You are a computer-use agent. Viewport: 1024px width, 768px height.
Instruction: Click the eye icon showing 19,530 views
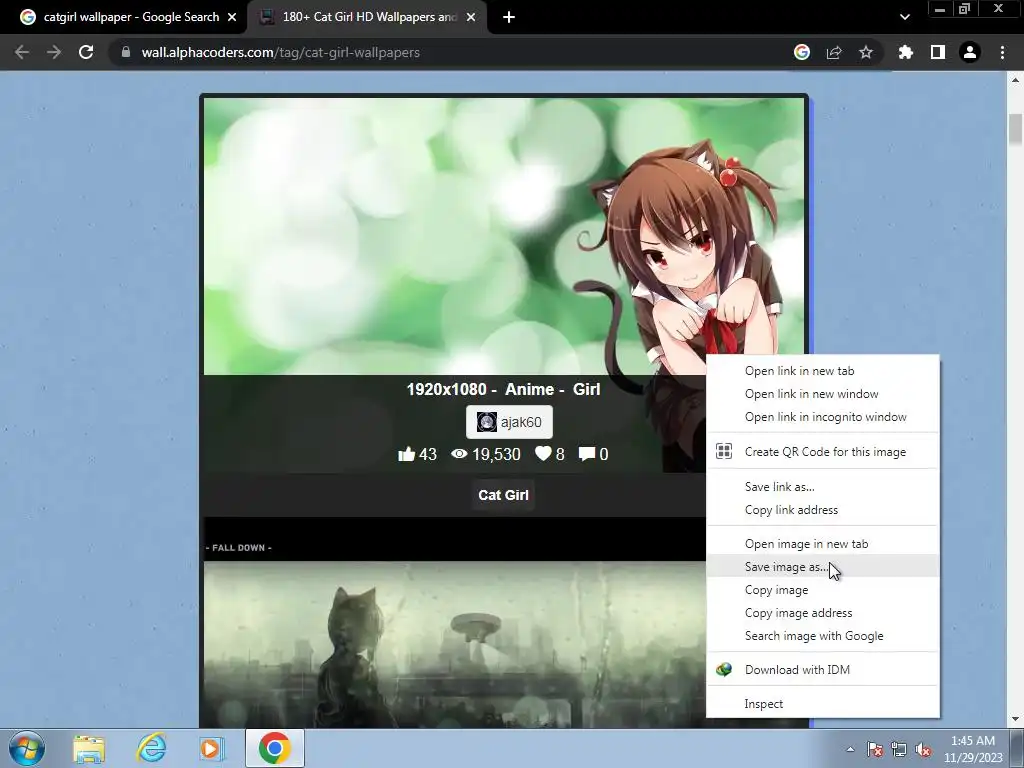[459, 453]
